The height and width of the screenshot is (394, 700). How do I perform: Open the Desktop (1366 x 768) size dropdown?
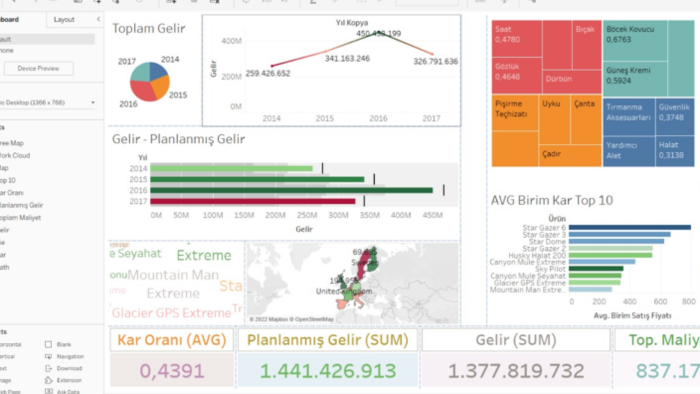click(48, 103)
